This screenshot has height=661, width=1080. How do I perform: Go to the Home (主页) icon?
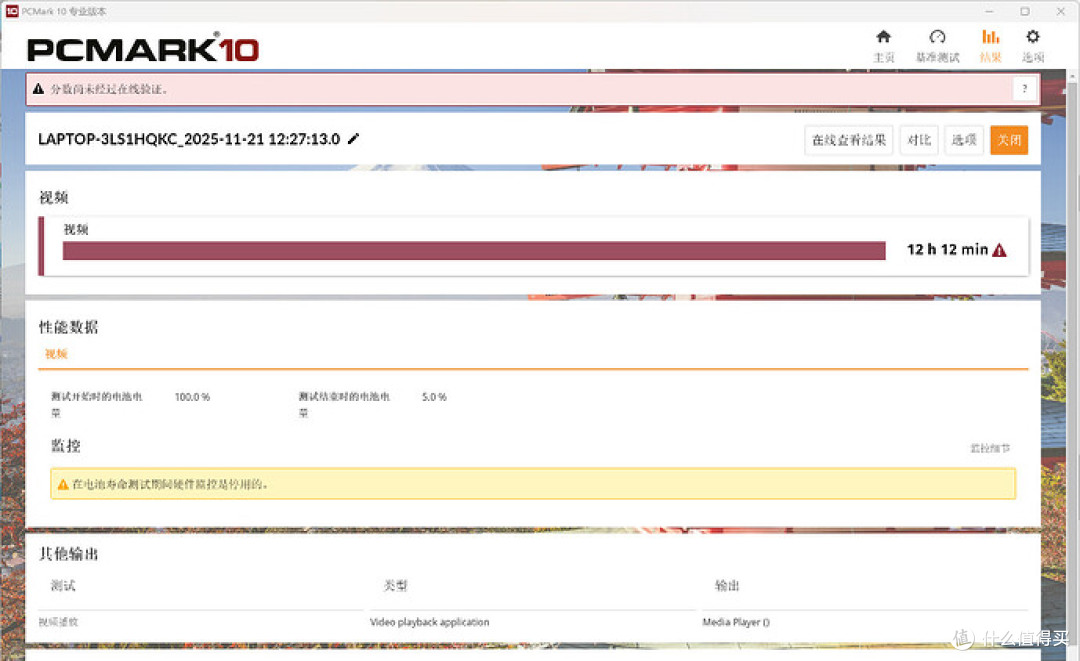[883, 37]
